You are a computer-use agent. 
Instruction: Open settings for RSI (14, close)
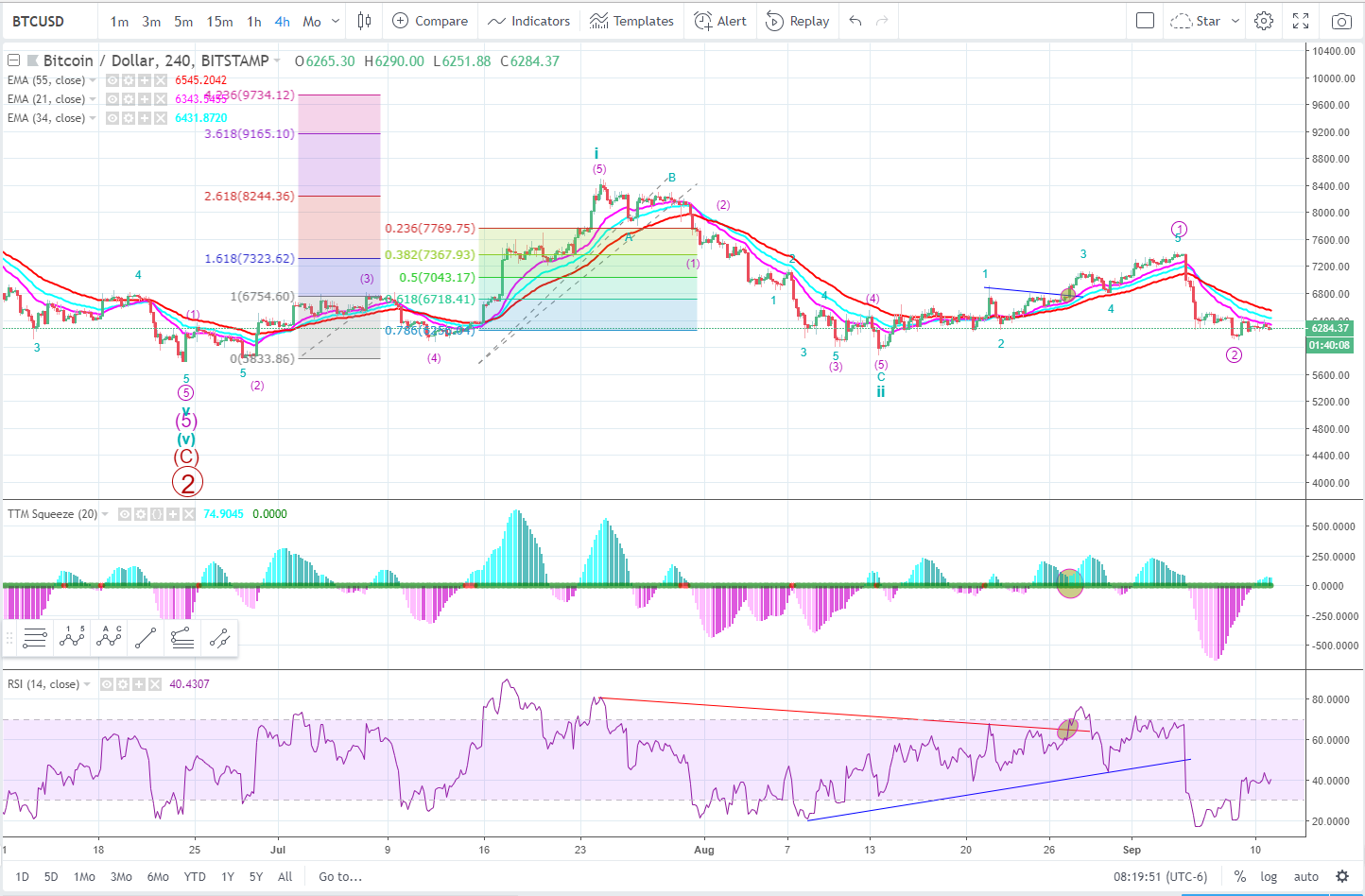(123, 684)
